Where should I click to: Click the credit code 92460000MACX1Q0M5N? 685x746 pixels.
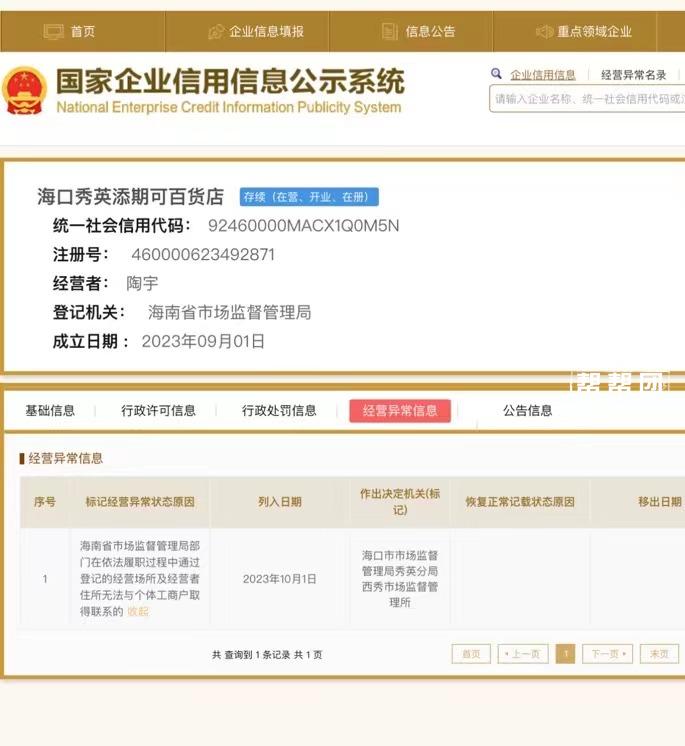click(x=303, y=226)
